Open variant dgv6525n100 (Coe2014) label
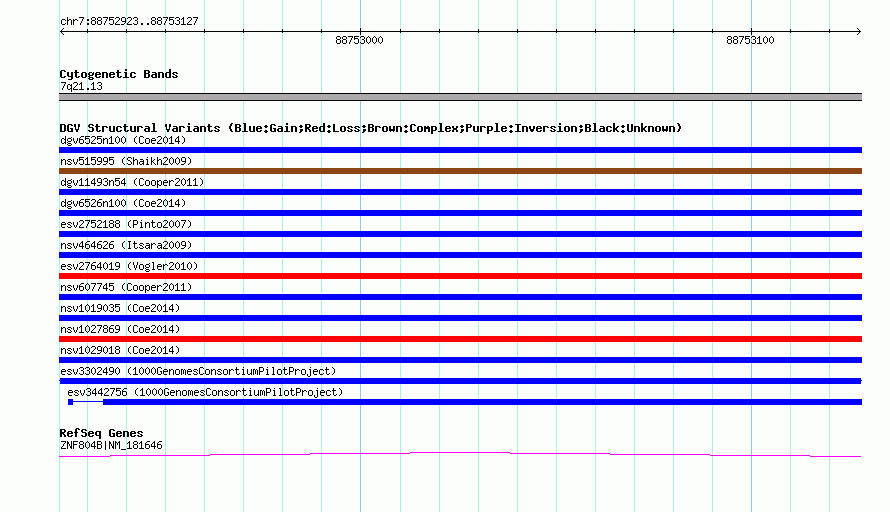The width and height of the screenshot is (890, 512). click(x=123, y=140)
